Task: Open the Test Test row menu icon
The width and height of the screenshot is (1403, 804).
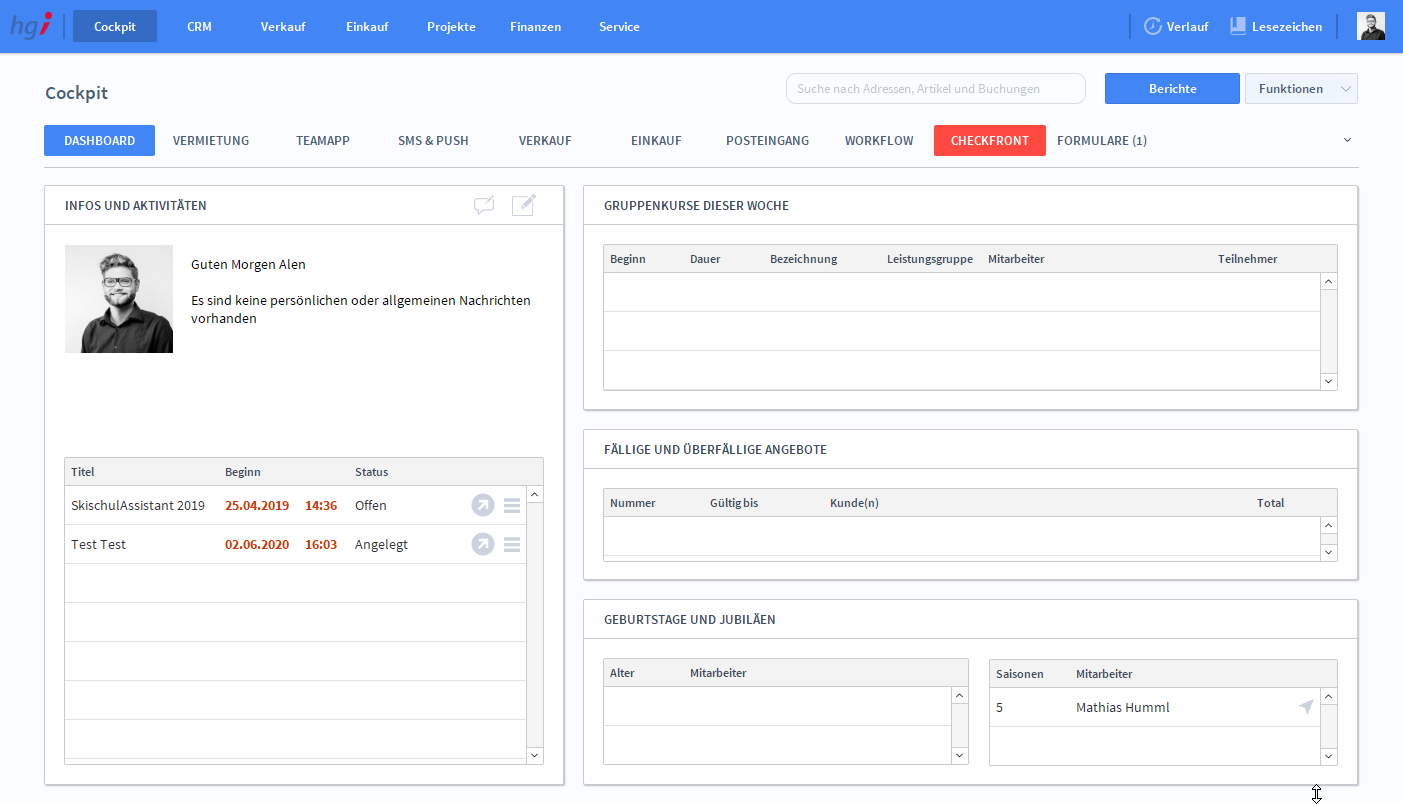Action: [512, 545]
